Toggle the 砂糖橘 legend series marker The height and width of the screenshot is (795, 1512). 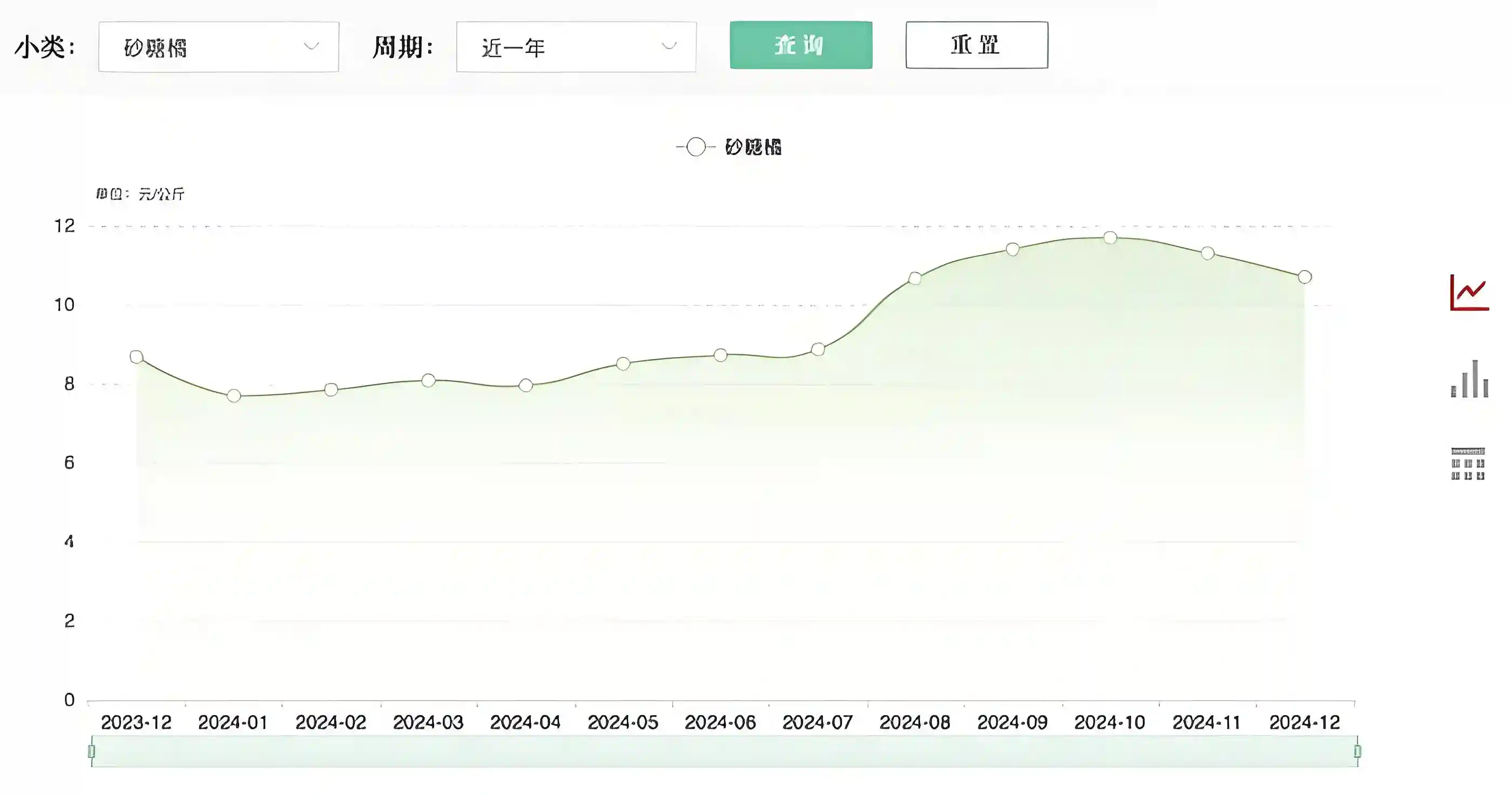click(x=696, y=147)
